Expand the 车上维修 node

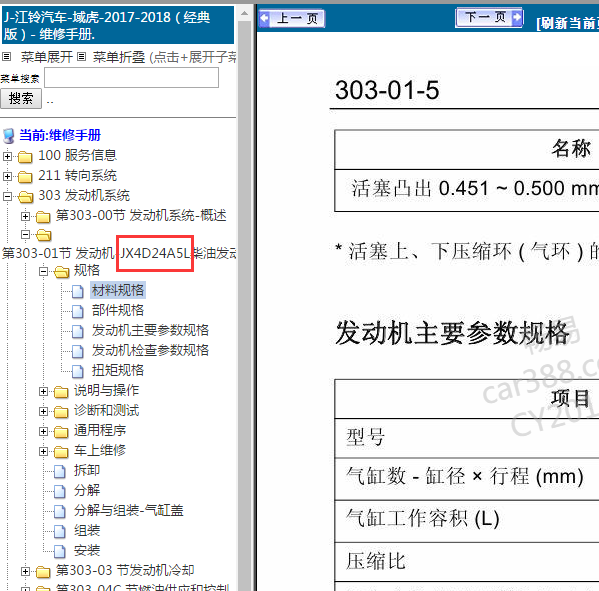pyautogui.click(x=44, y=452)
